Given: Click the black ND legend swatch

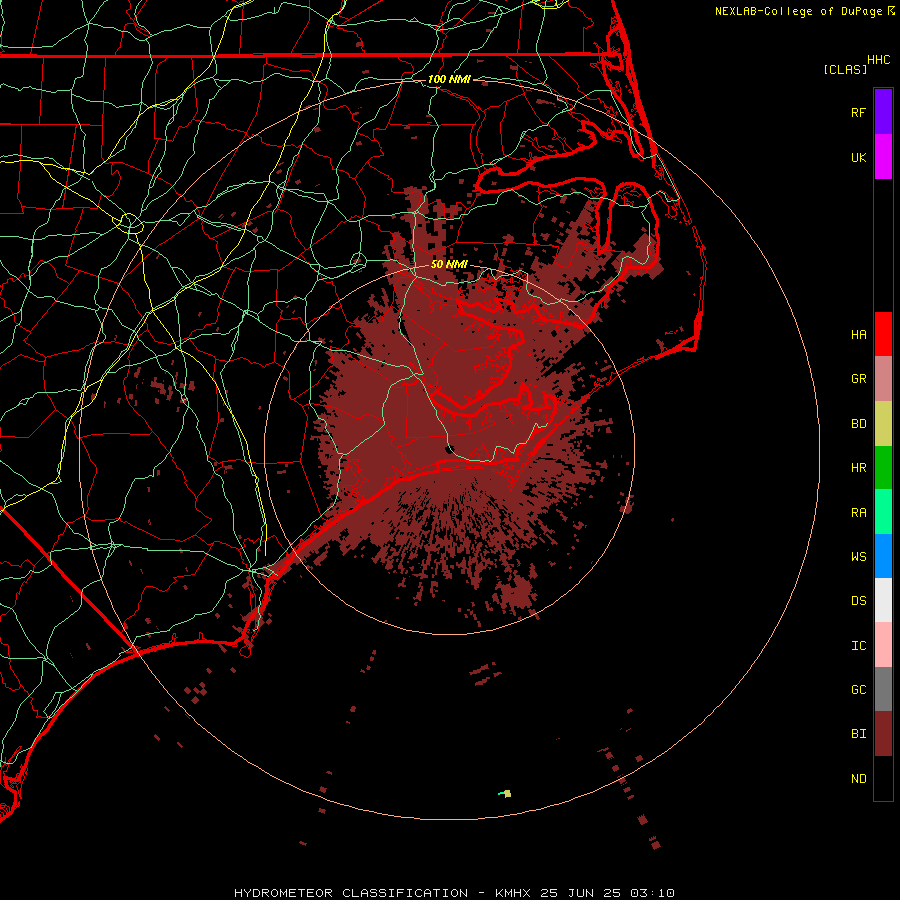Looking at the screenshot, I should 883,778.
